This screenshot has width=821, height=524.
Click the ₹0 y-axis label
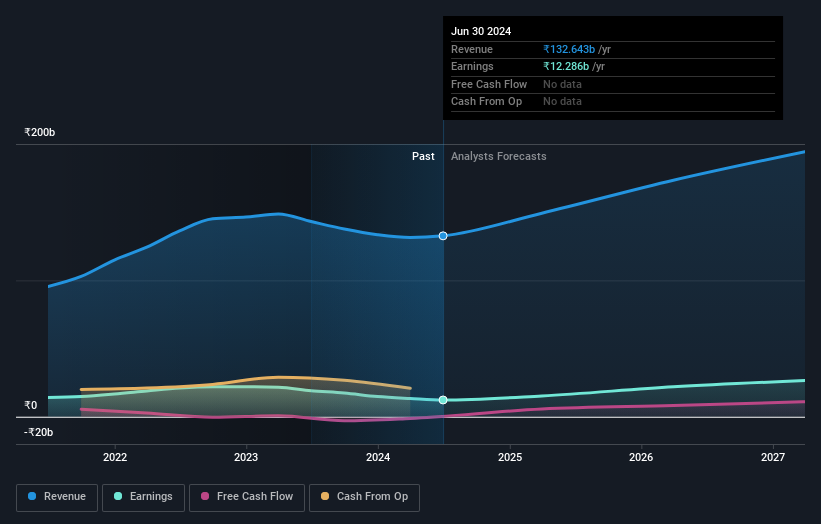coord(30,405)
